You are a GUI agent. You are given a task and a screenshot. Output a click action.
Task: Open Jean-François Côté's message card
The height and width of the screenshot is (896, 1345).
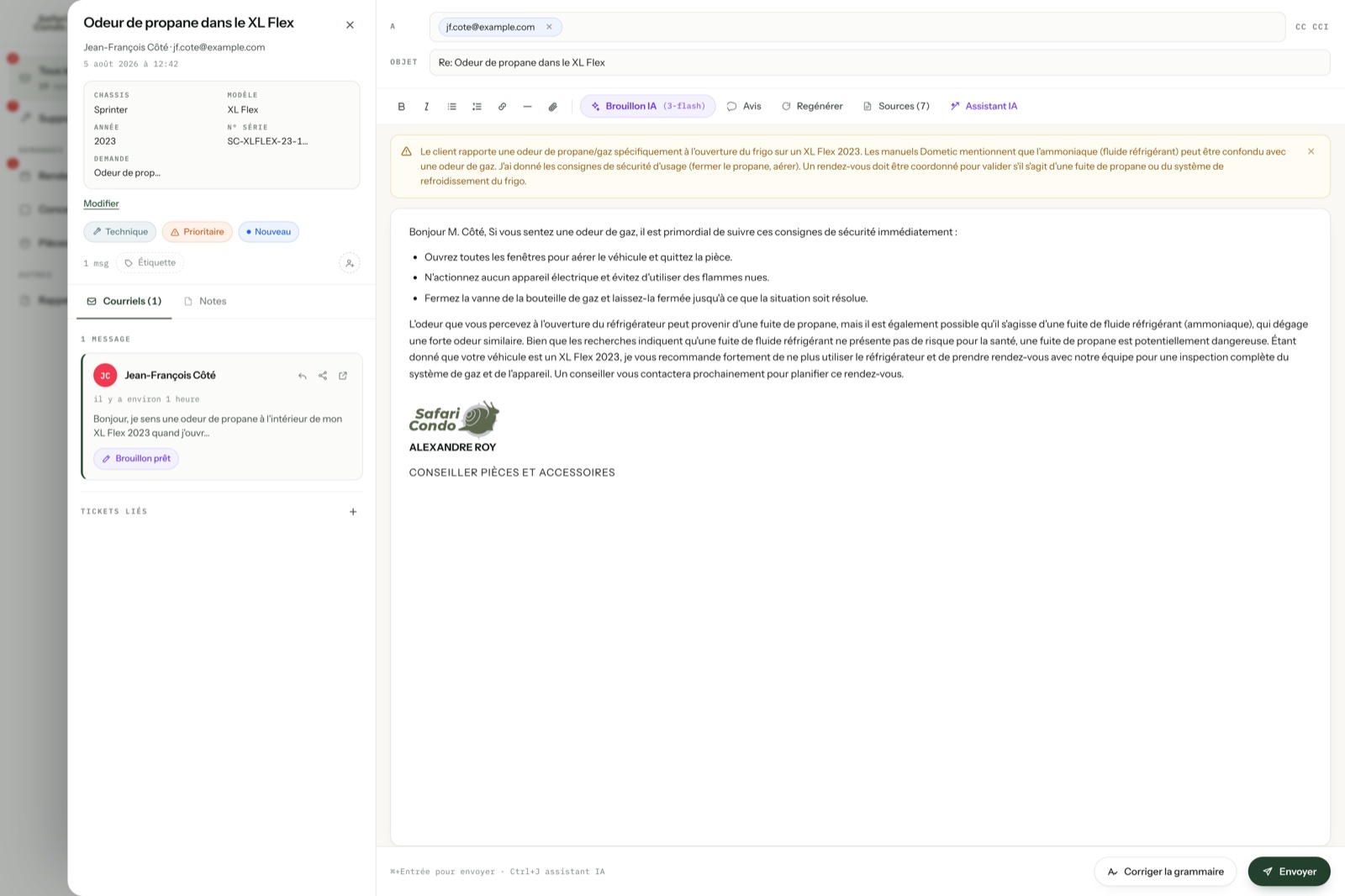tap(222, 416)
